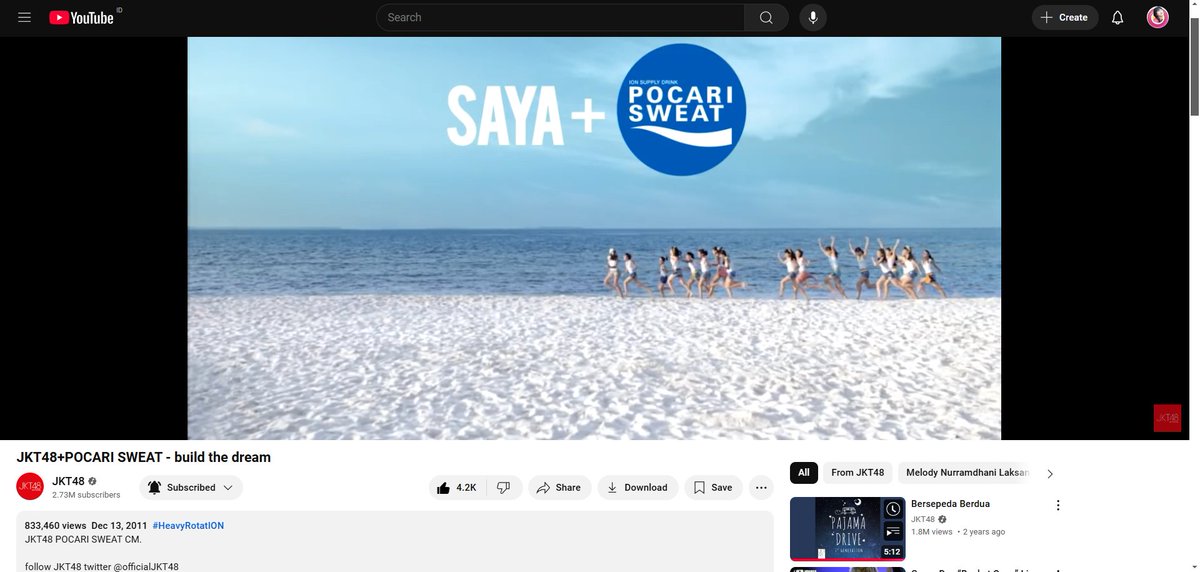1200x572 pixels.
Task: Click the JKT48 watermark in video
Action: click(x=1167, y=418)
